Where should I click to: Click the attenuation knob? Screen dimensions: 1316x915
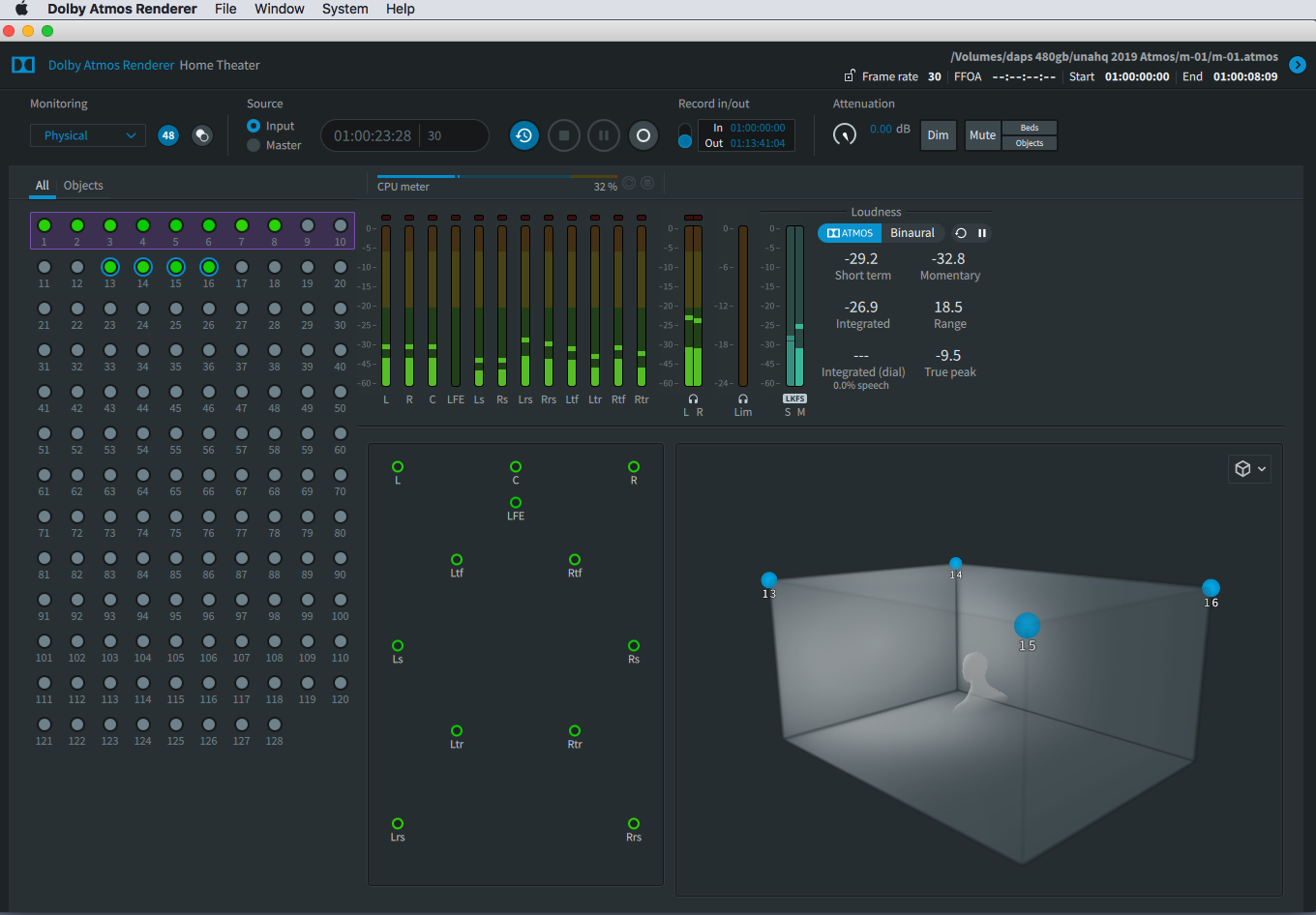coord(845,134)
